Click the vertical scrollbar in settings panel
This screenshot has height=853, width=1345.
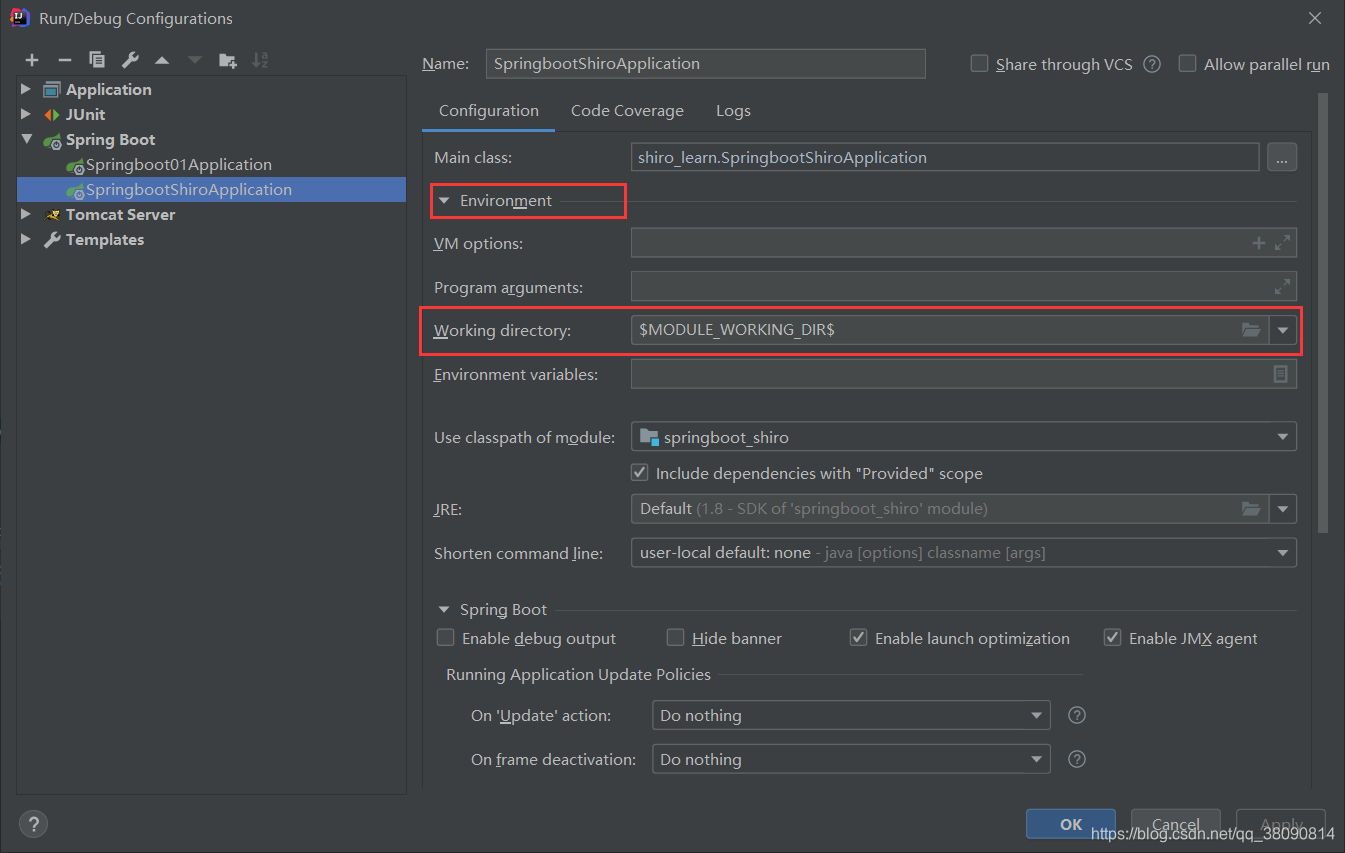tap(1323, 312)
